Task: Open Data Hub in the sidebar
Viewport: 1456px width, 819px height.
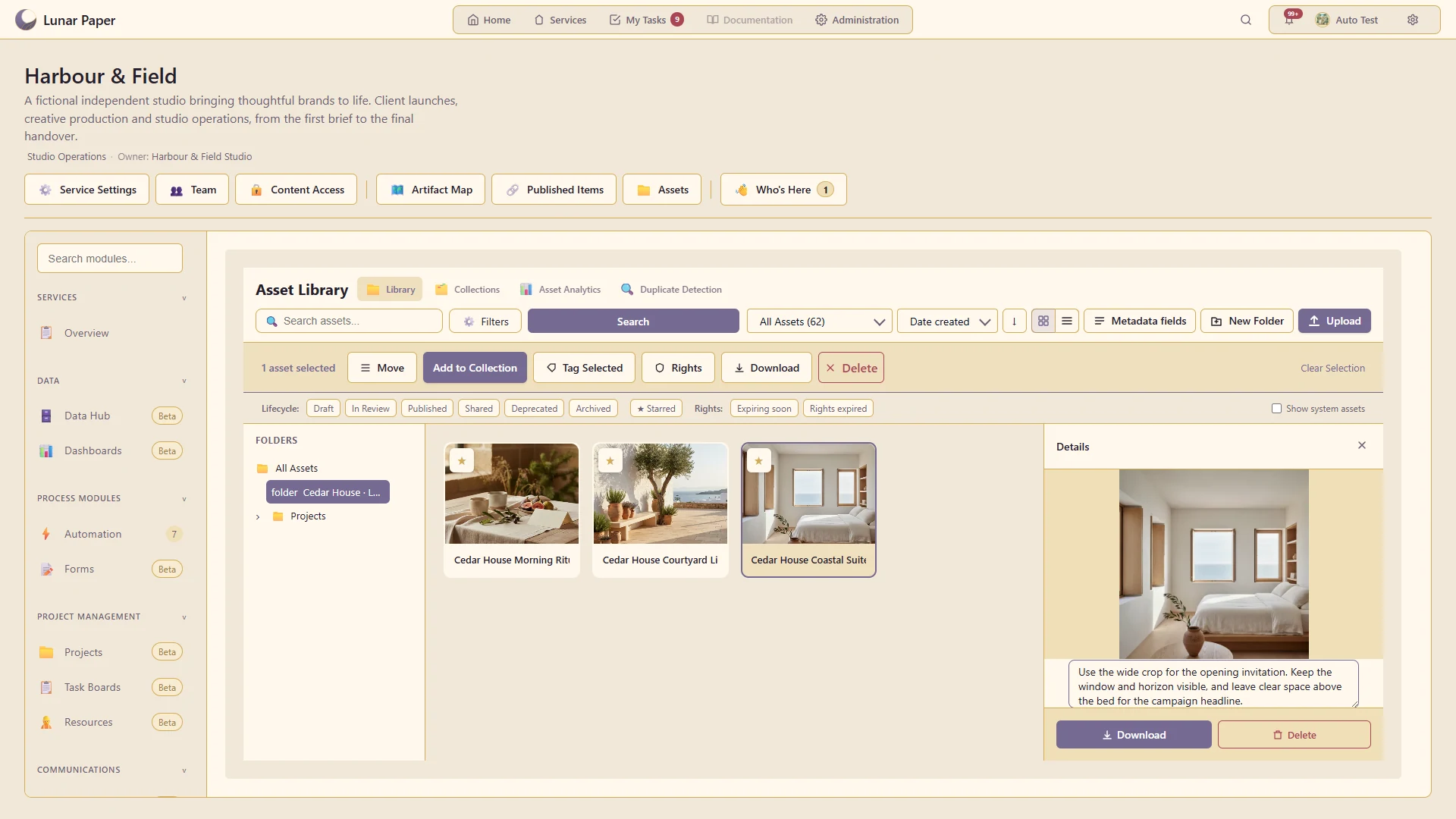Action: click(x=110, y=416)
